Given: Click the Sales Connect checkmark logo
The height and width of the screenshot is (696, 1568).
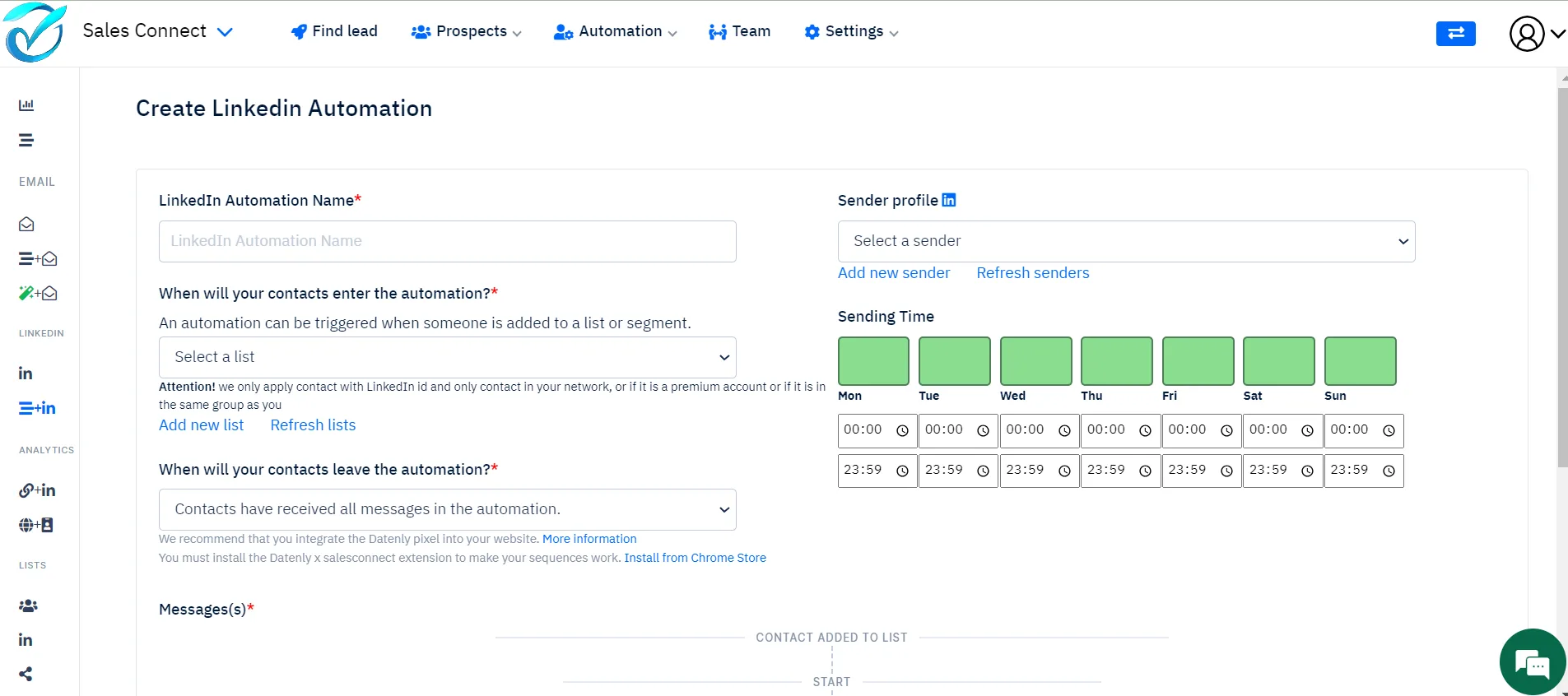Looking at the screenshot, I should click(35, 33).
